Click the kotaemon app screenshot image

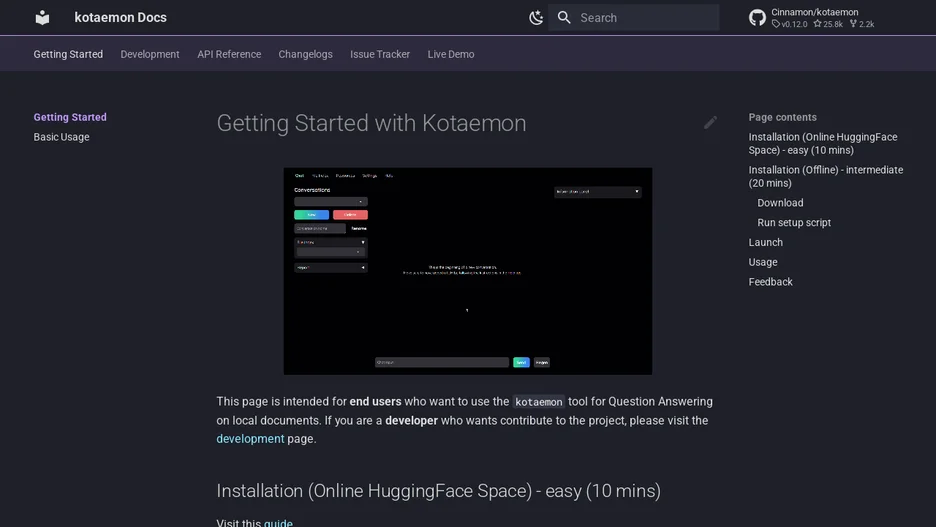tap(467, 271)
